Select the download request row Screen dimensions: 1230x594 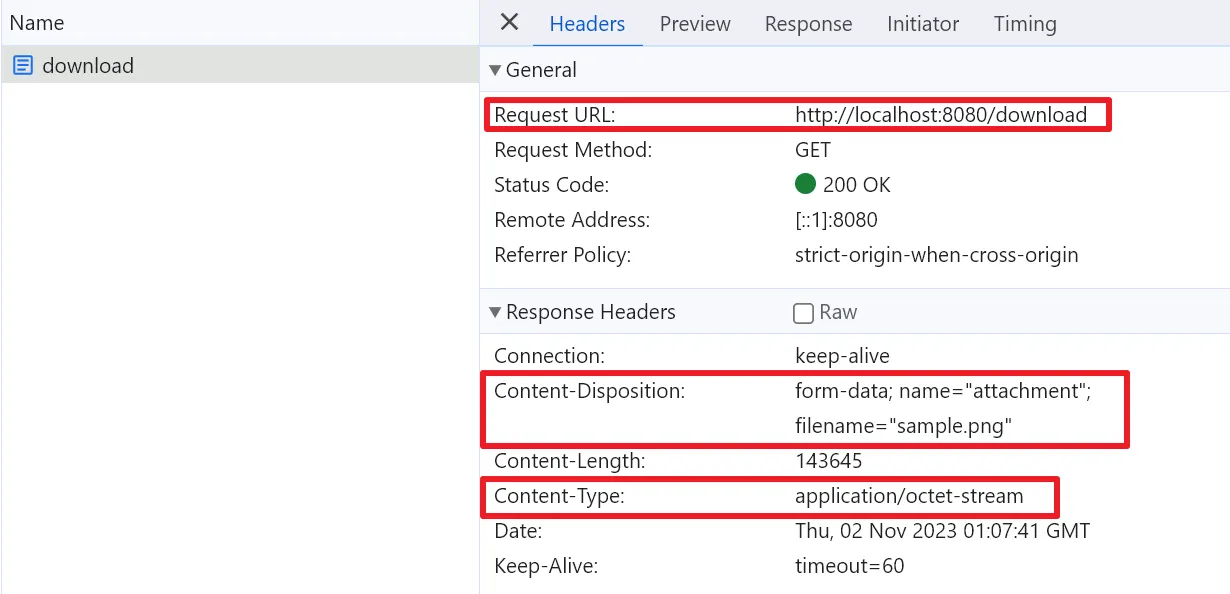point(88,66)
